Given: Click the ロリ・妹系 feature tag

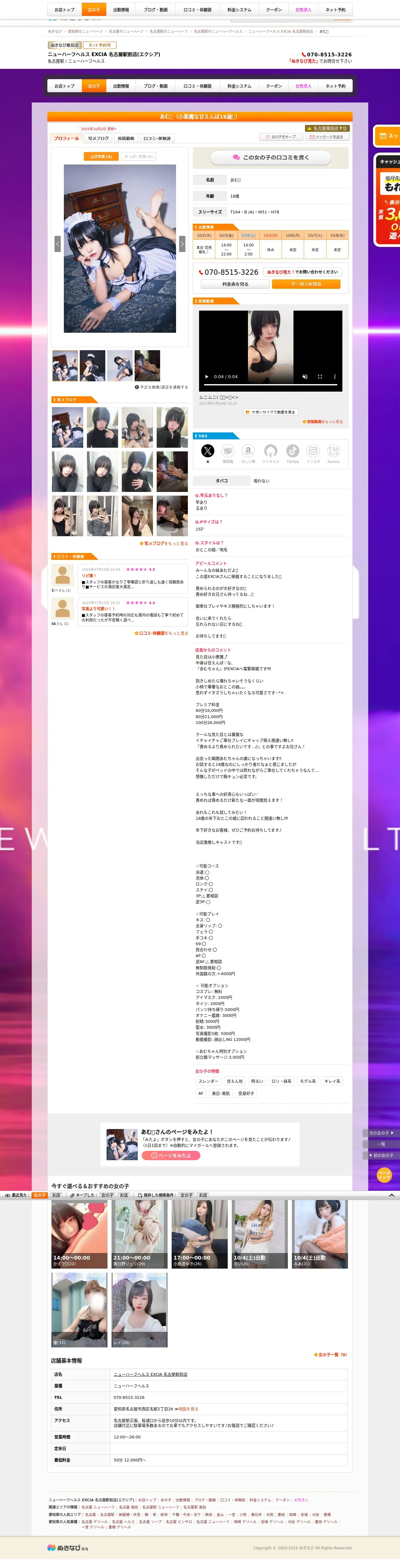Looking at the screenshot, I should (x=281, y=1082).
